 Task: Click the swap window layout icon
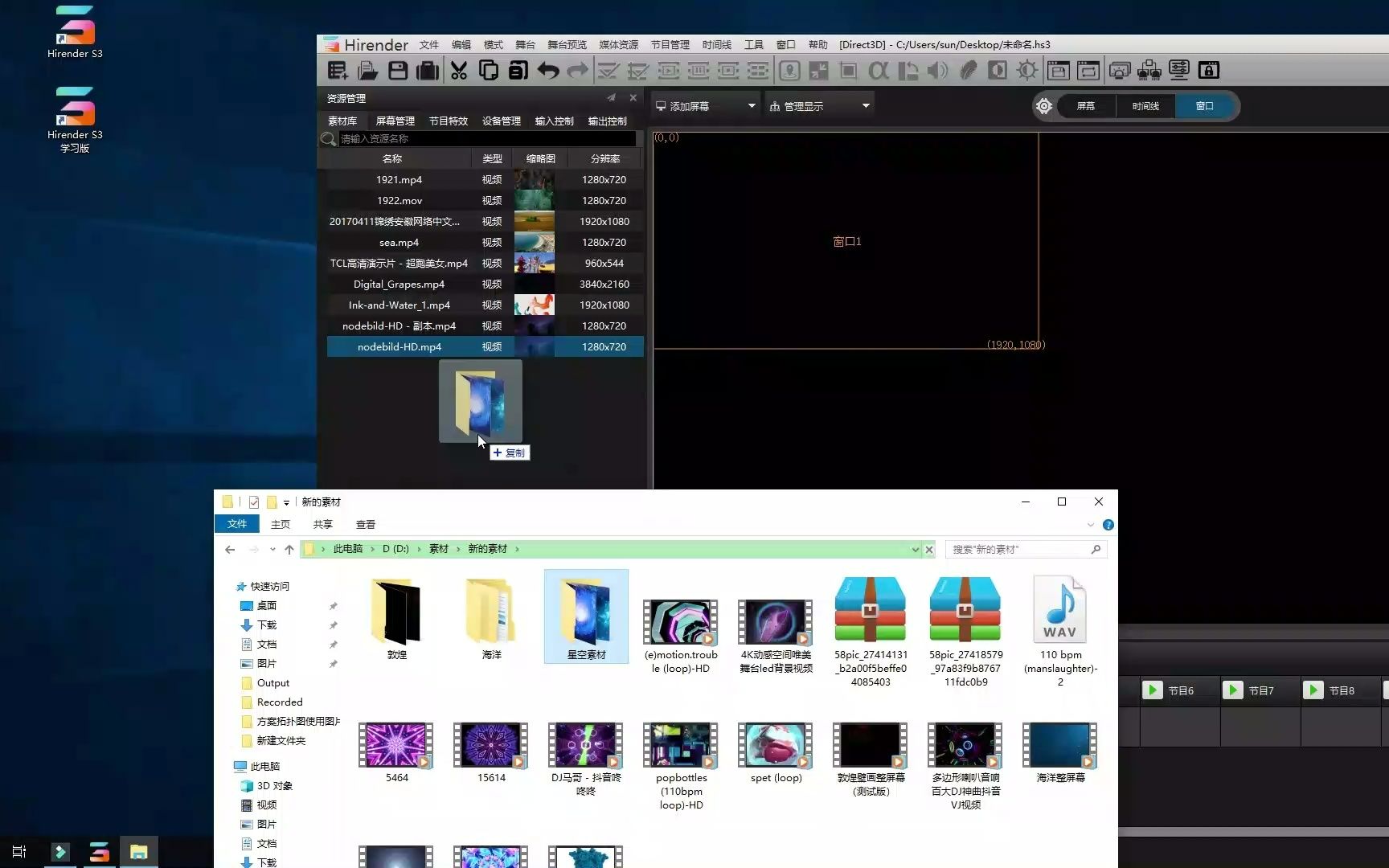tap(1088, 71)
